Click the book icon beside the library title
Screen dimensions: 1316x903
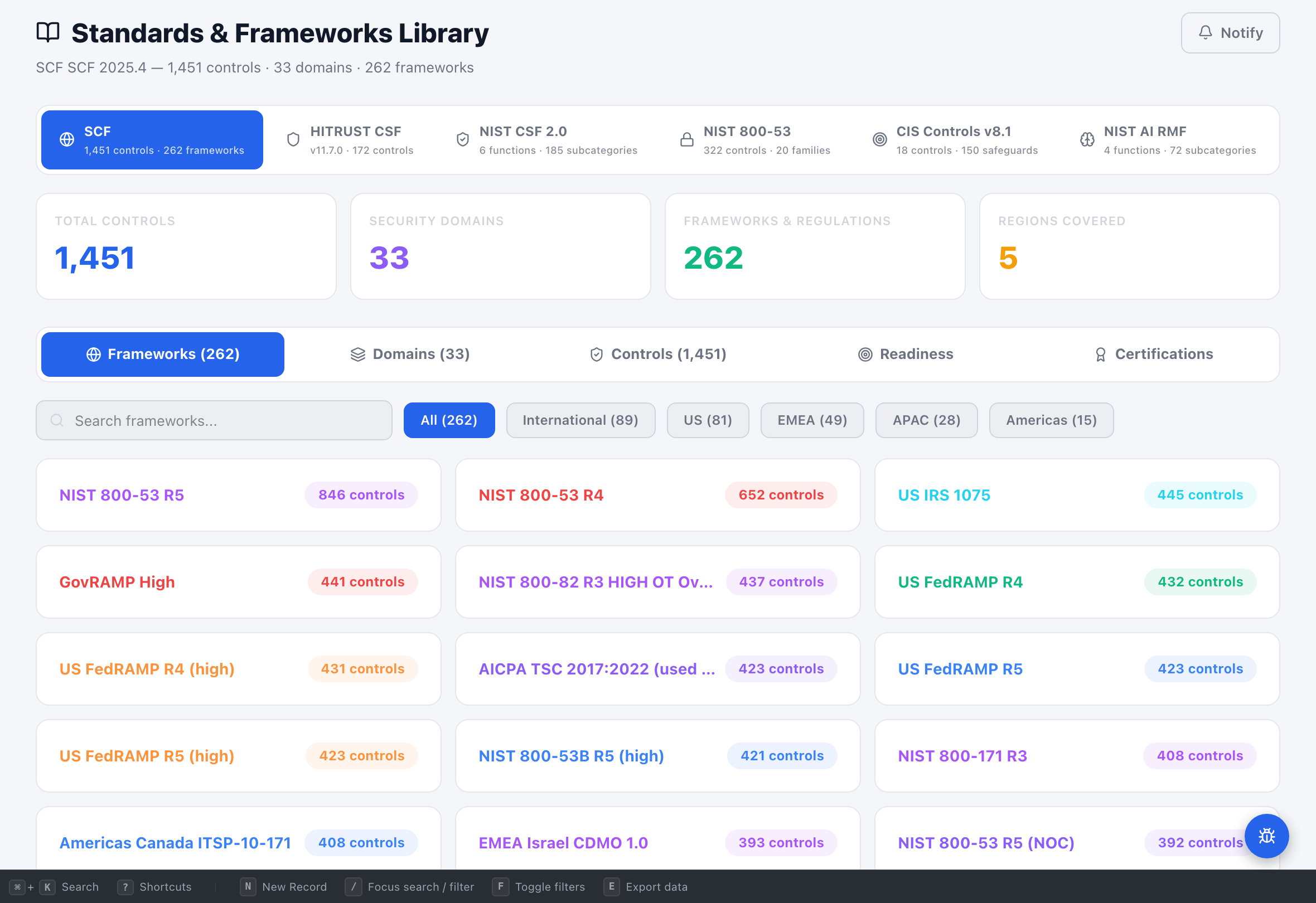(x=47, y=32)
